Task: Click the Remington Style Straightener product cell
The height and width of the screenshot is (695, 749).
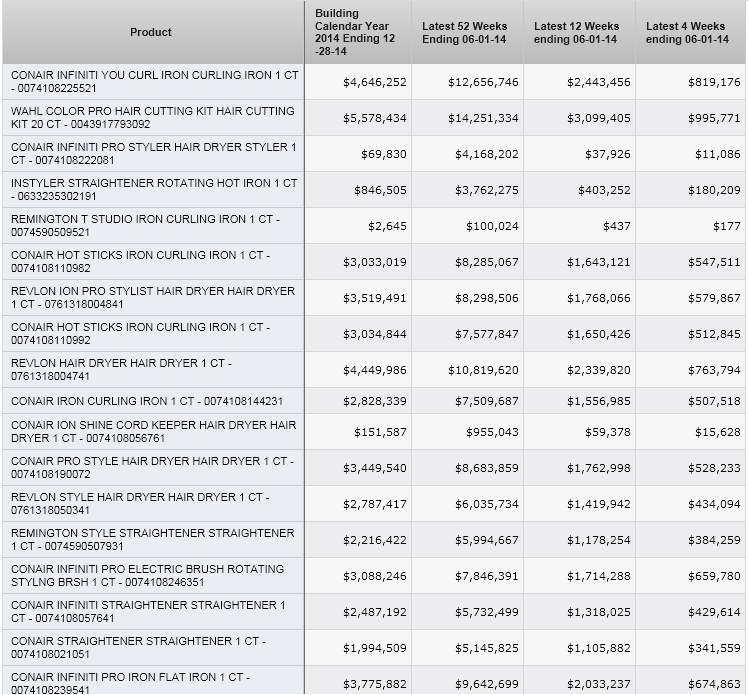Action: point(153,540)
